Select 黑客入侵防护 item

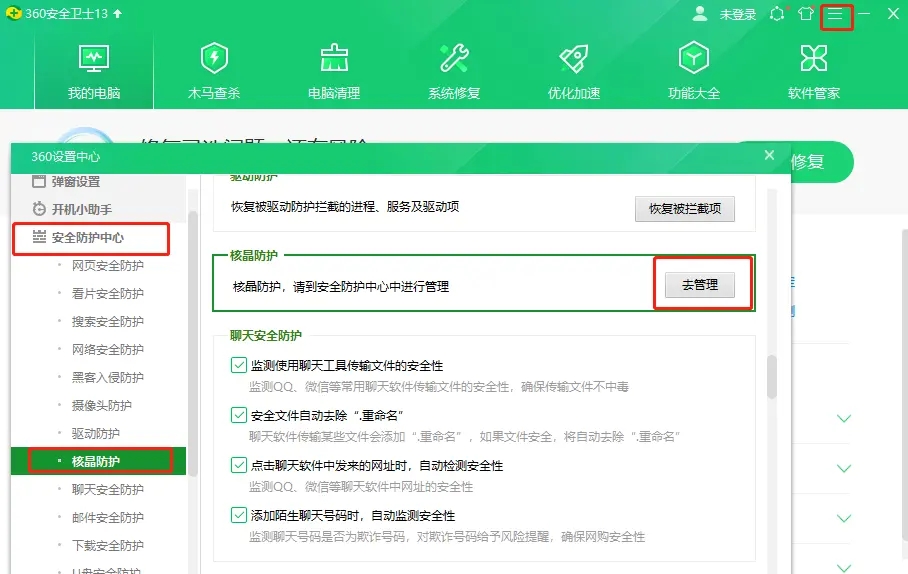pos(108,378)
